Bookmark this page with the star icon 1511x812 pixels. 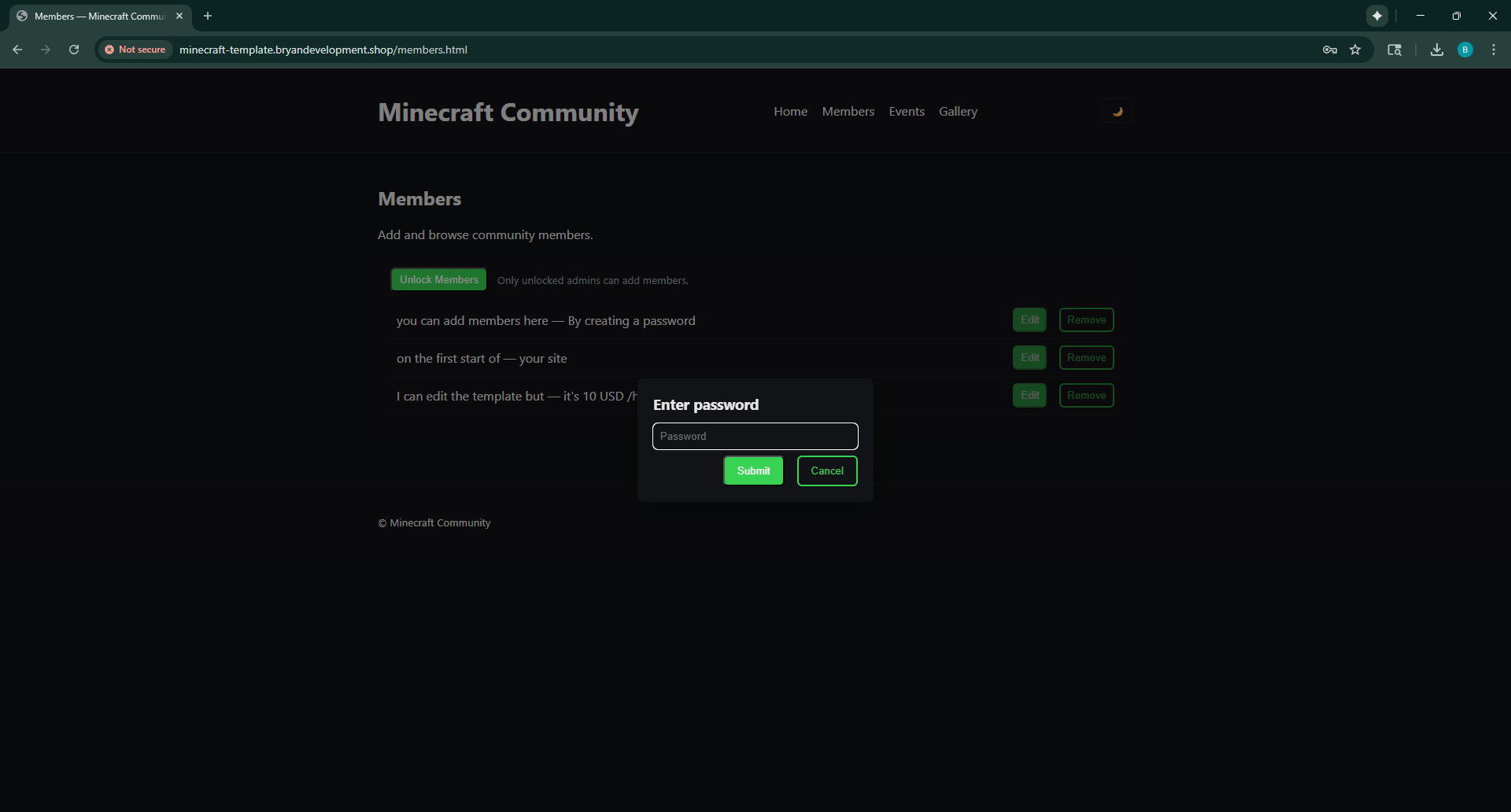[1355, 50]
